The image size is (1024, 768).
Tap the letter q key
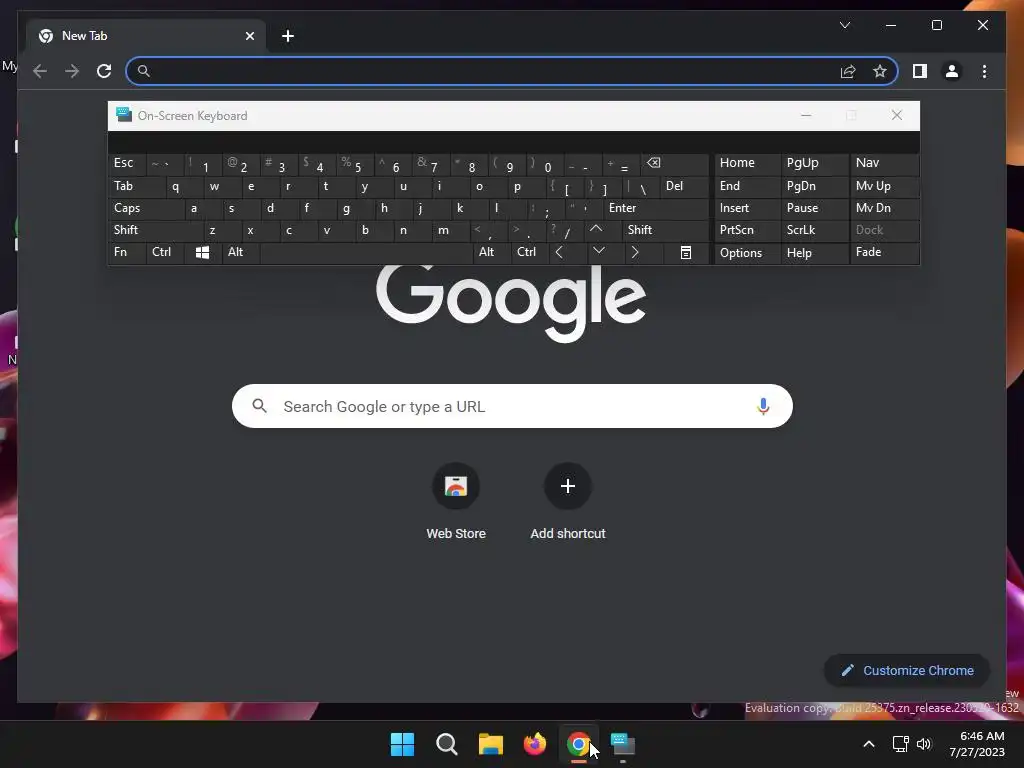[x=184, y=186]
